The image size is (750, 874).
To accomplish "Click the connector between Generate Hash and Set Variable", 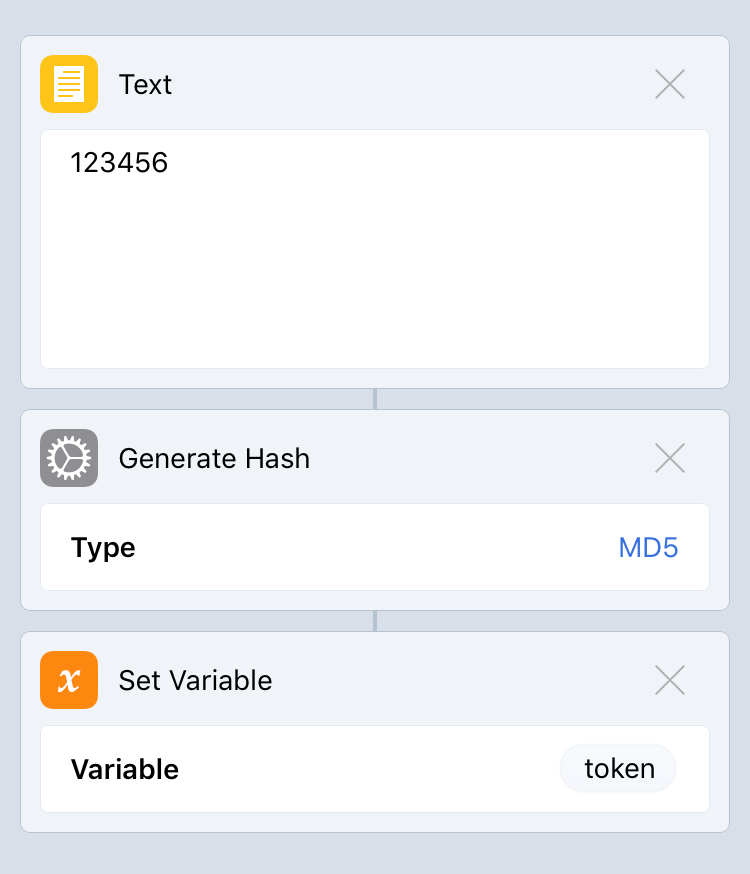I will (375, 621).
